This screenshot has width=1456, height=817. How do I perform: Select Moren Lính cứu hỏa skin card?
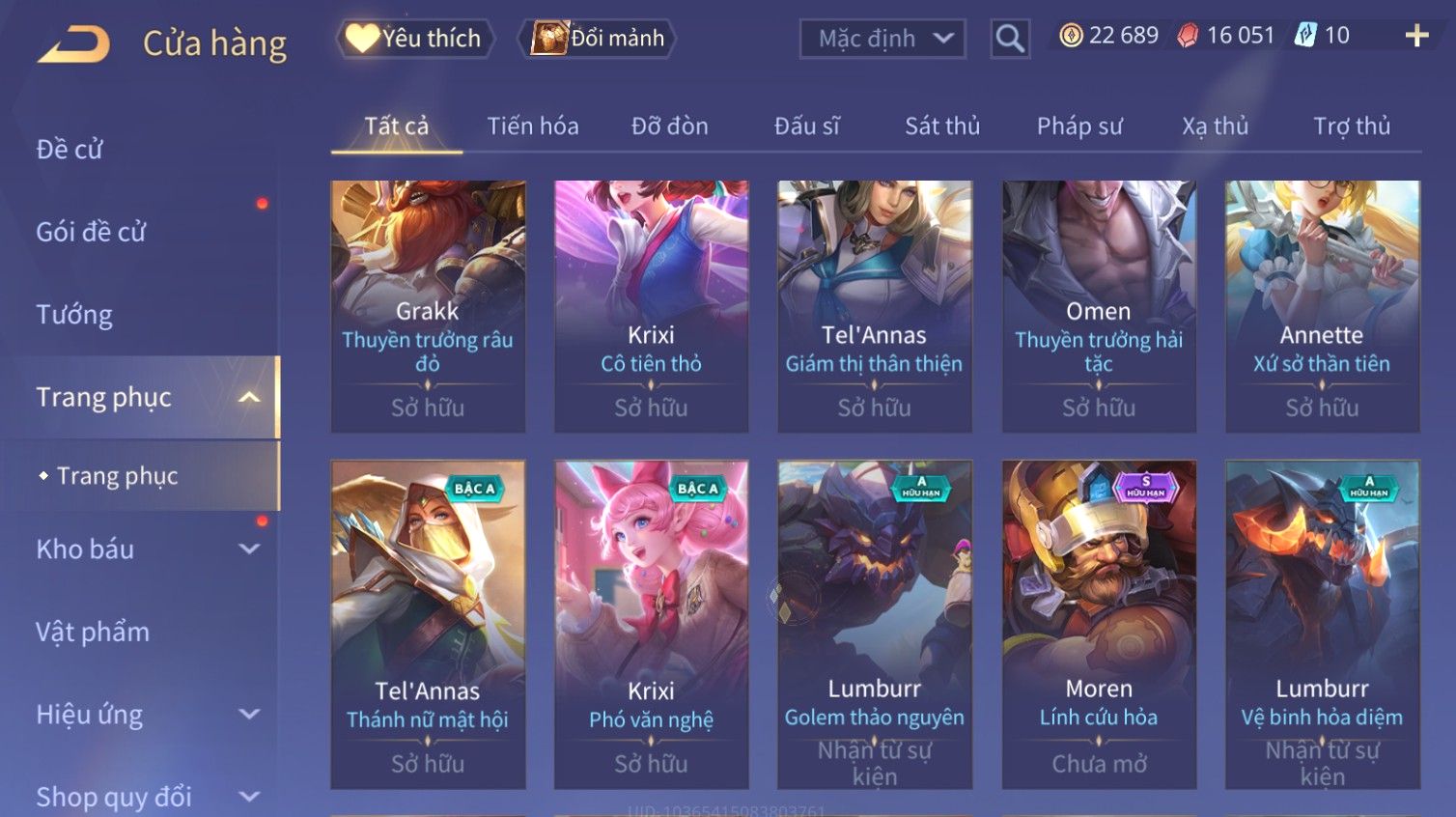[x=1099, y=624]
